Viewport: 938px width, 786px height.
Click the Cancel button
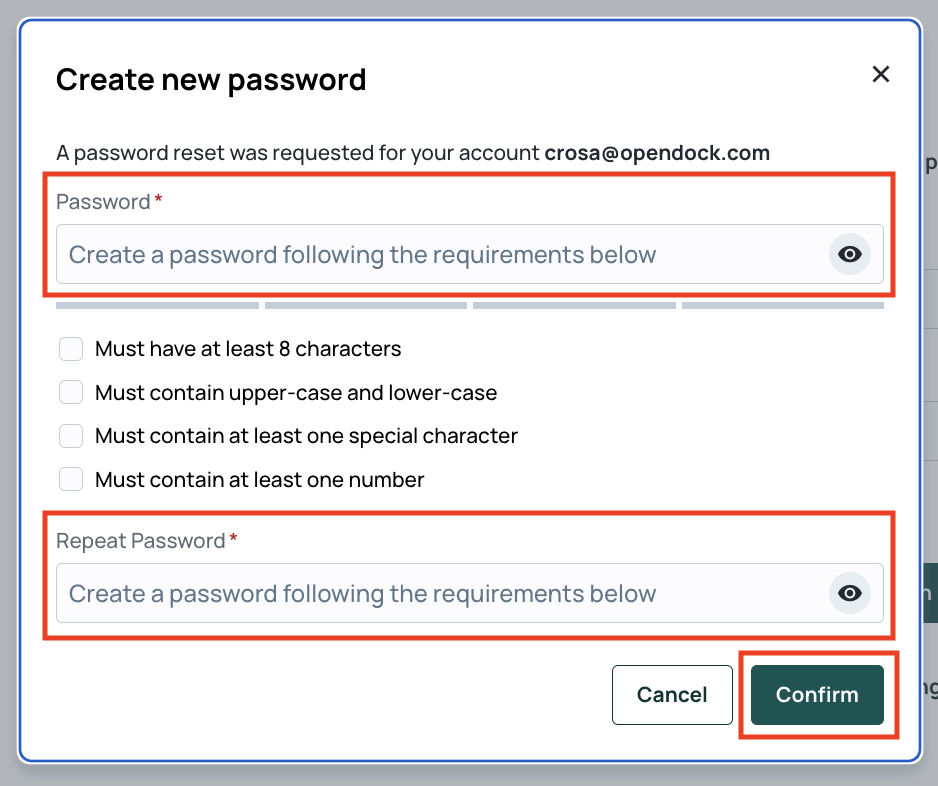coord(672,694)
